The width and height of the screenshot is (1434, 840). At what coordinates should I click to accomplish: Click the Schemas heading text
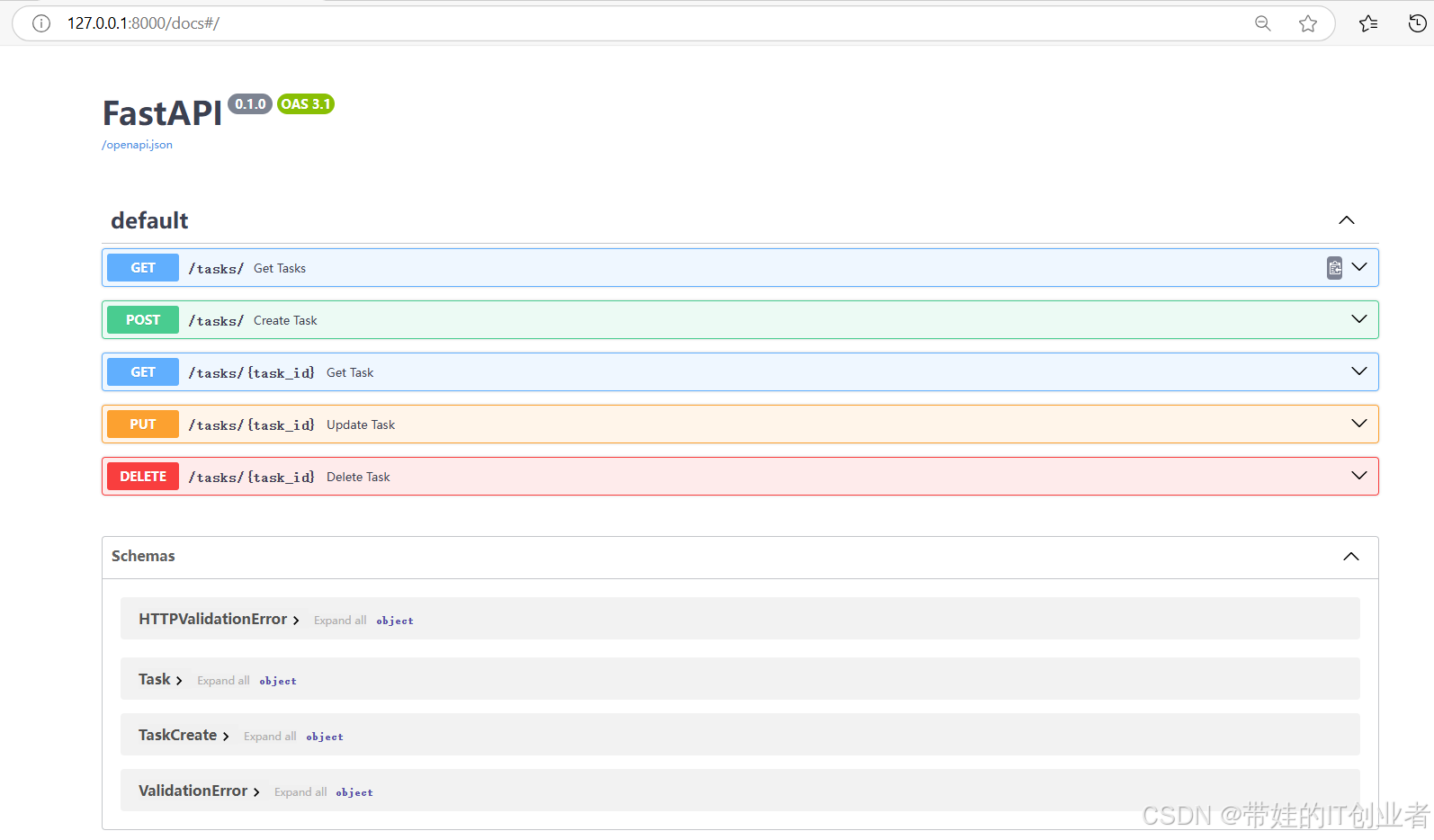143,556
